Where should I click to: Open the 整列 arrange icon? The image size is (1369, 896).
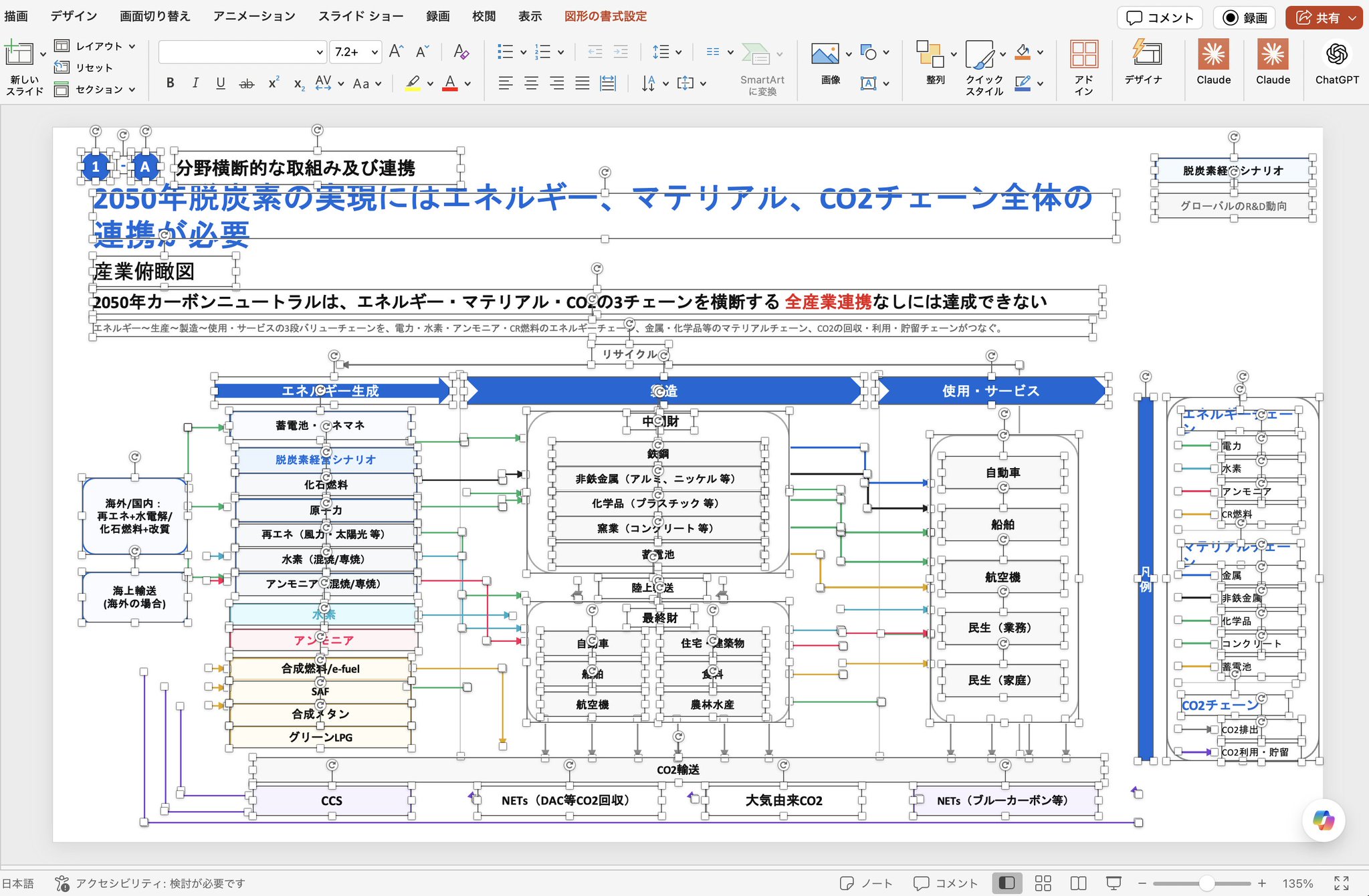930,53
